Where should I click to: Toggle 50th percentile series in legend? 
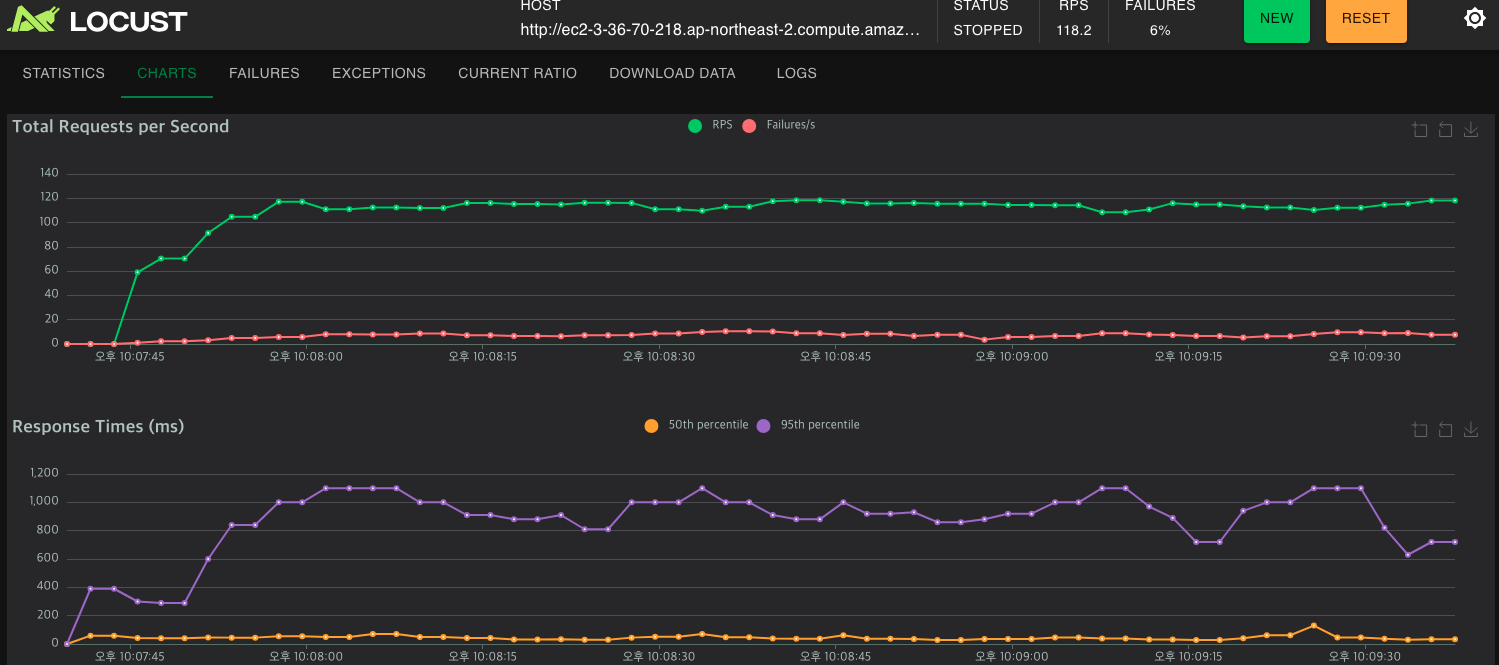(x=696, y=425)
